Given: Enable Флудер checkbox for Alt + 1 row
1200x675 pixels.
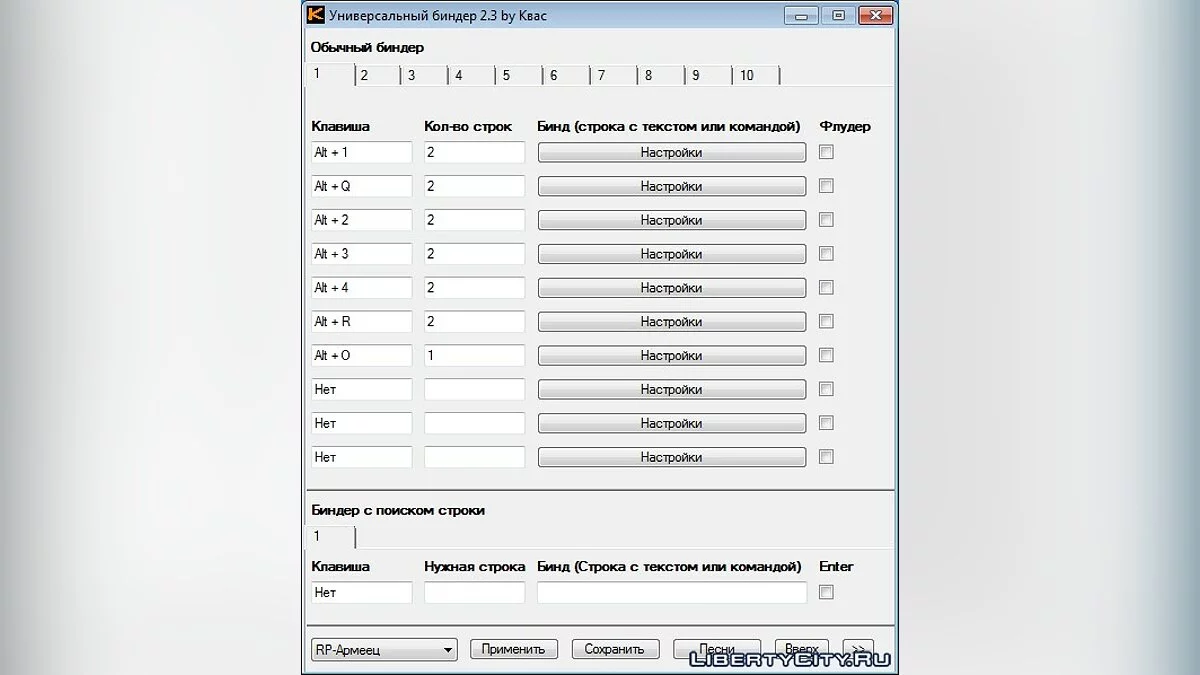Looking at the screenshot, I should pyautogui.click(x=826, y=152).
